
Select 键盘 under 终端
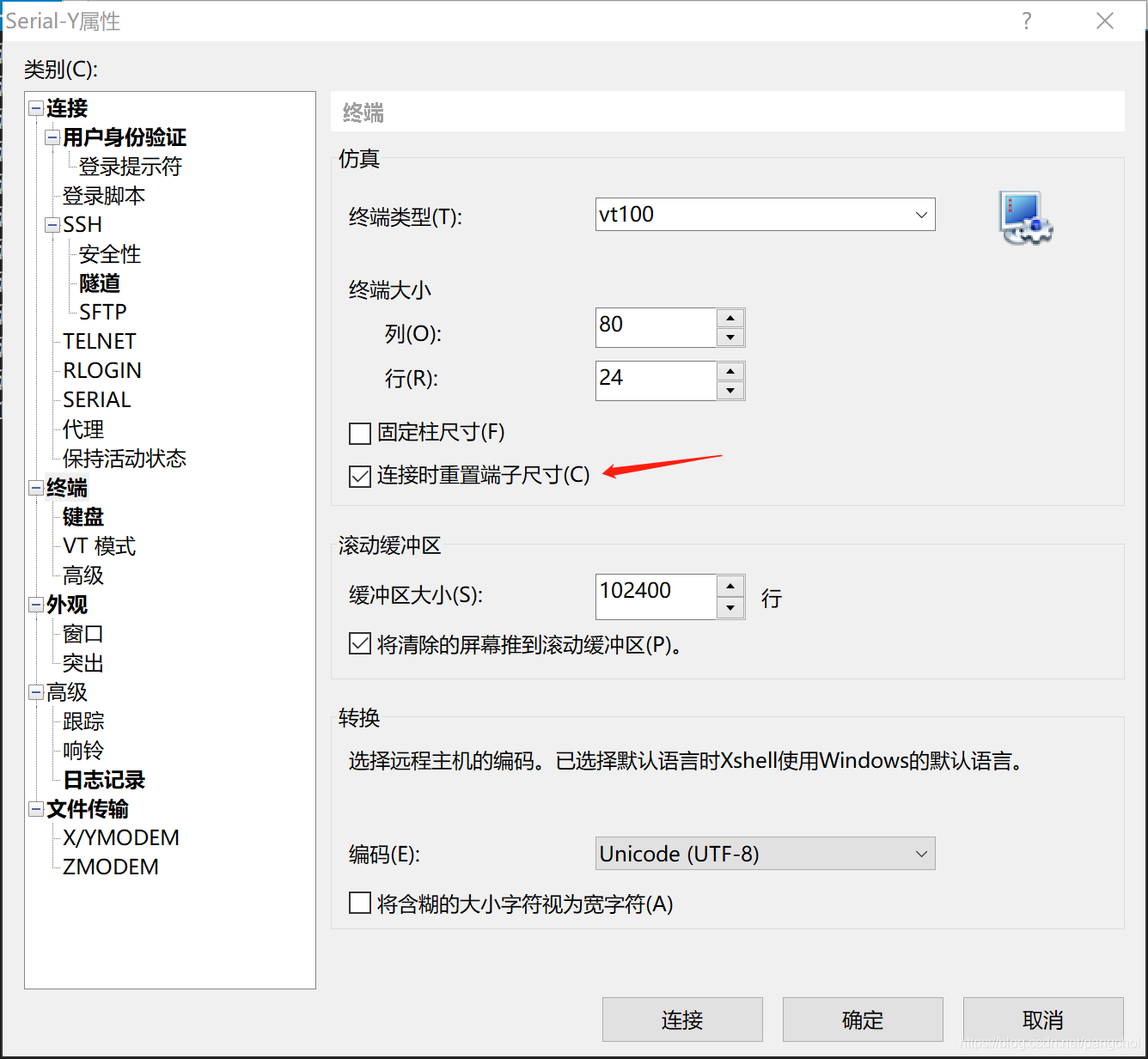pos(82,516)
